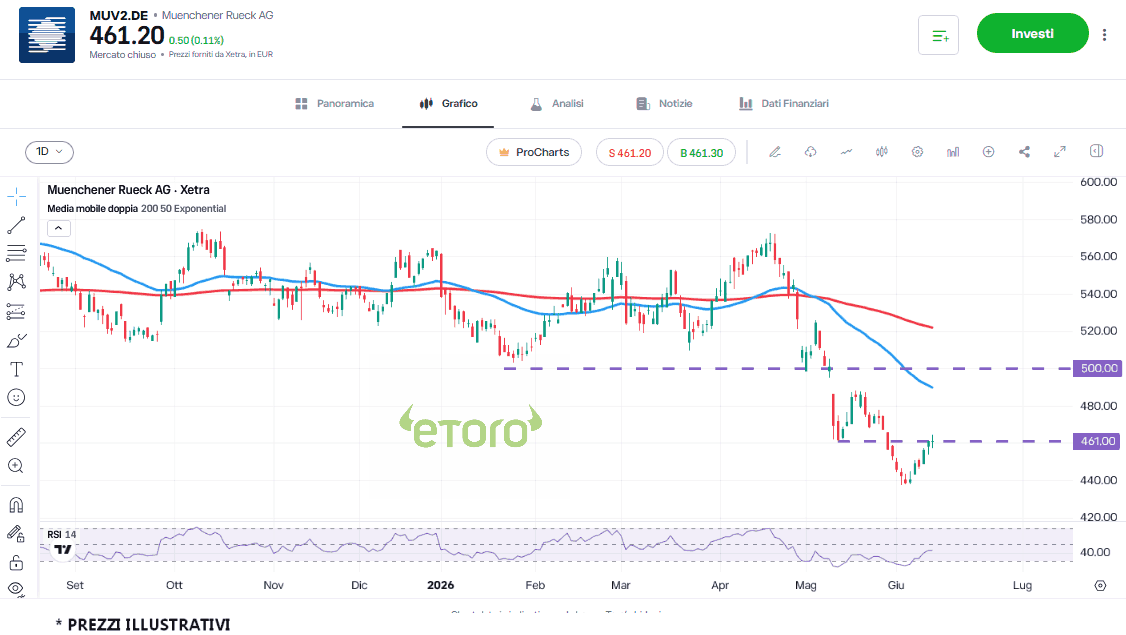Open the indicators bar chart icon
1126x635 pixels.
pyautogui.click(x=953, y=152)
